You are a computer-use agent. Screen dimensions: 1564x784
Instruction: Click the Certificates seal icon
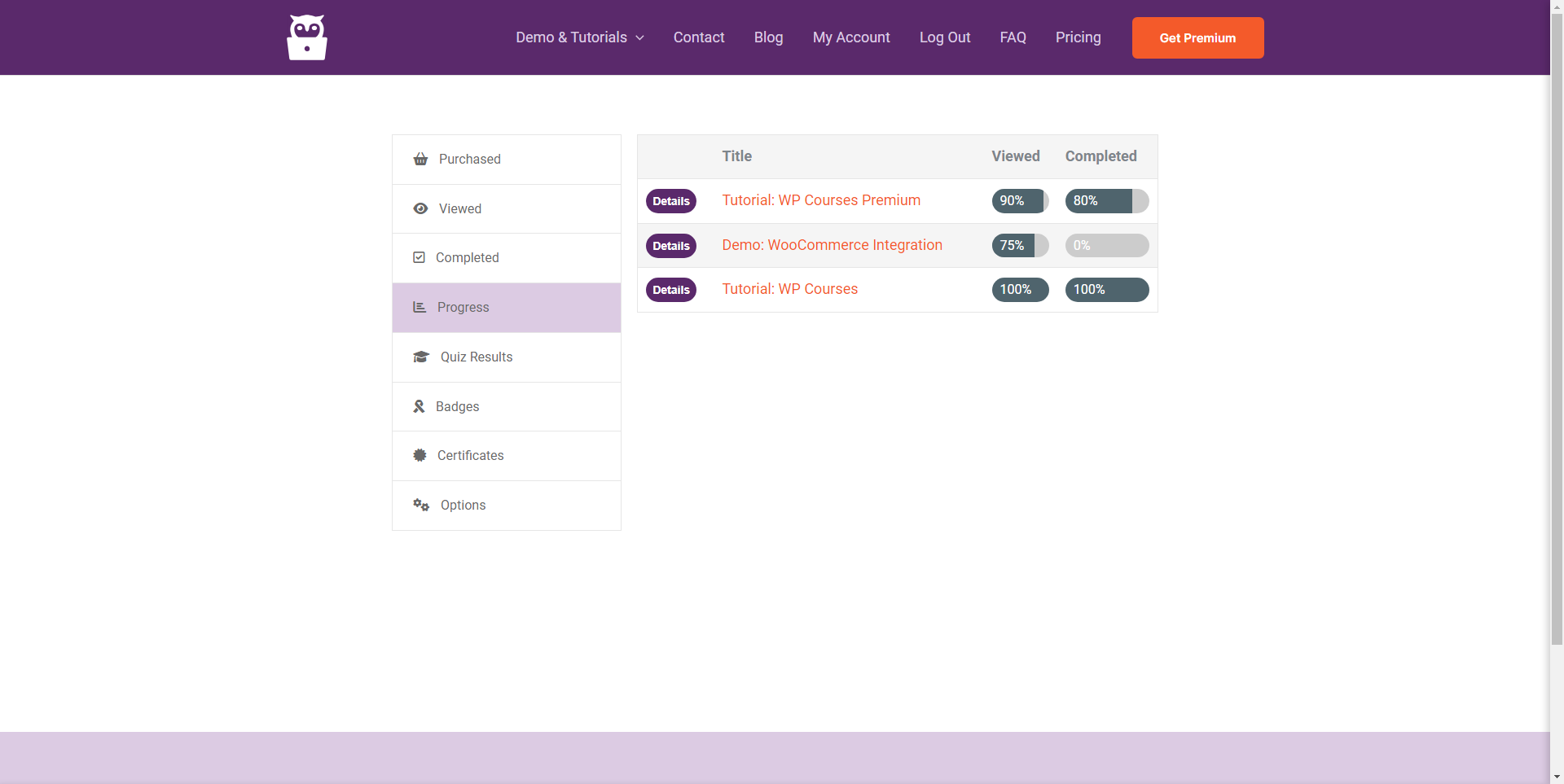point(420,455)
